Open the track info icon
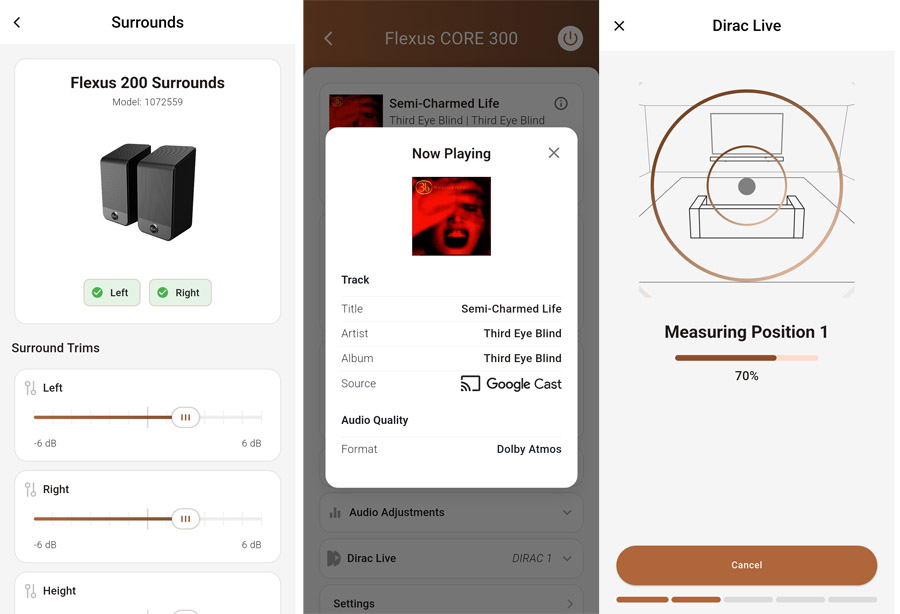Screen dimensions: 900x614 click(561, 103)
